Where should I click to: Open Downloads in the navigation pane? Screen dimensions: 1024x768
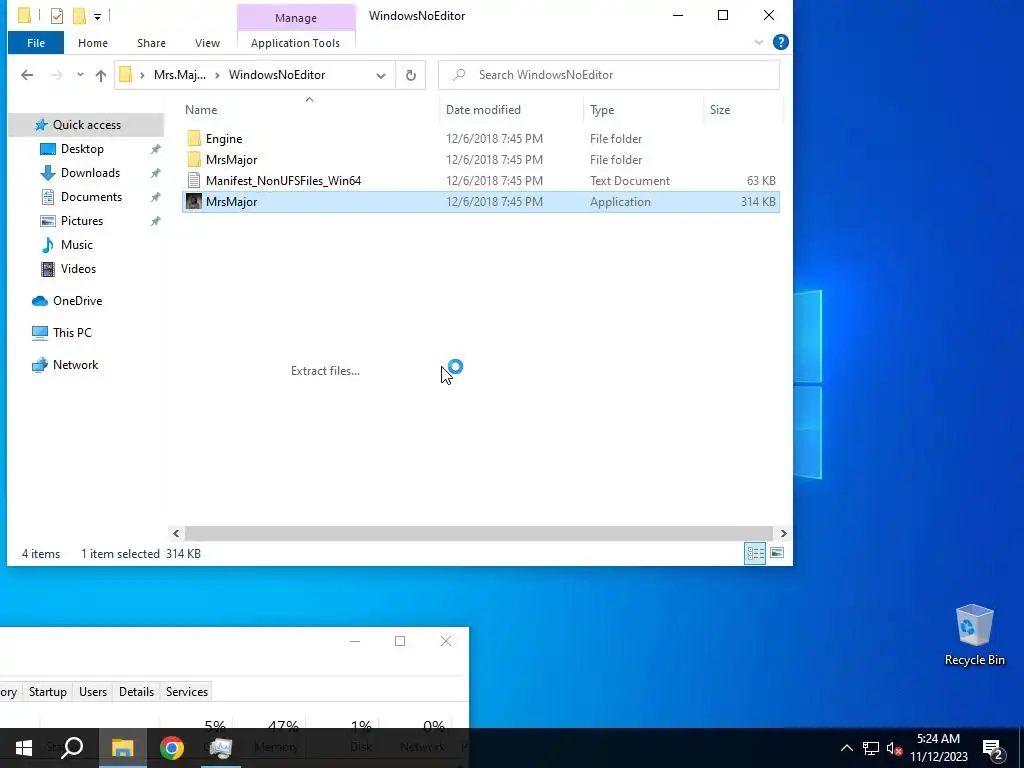pos(90,173)
